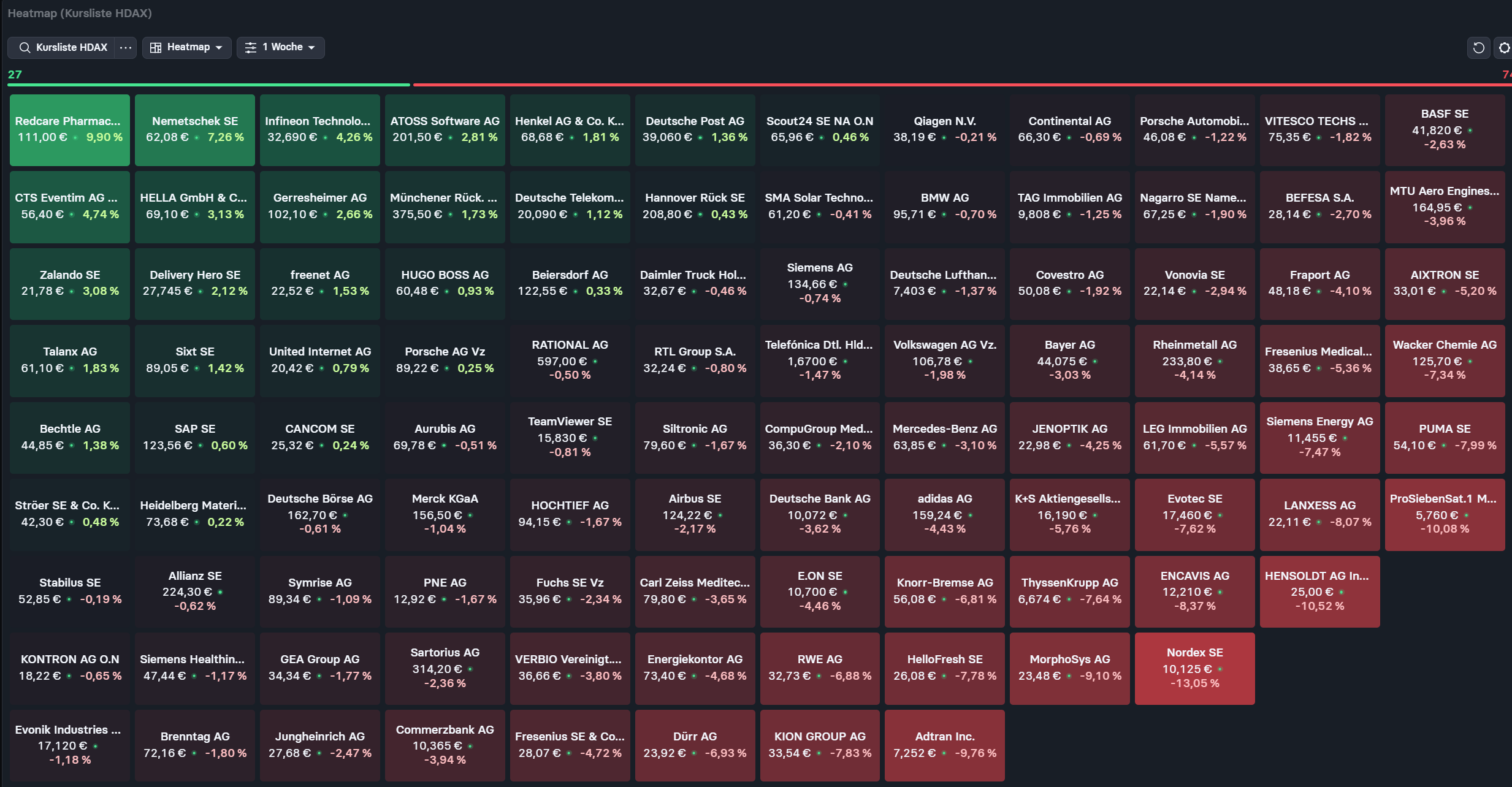1512x787 pixels.
Task: Click the Deutsche Lufthansa tile
Action: (945, 284)
